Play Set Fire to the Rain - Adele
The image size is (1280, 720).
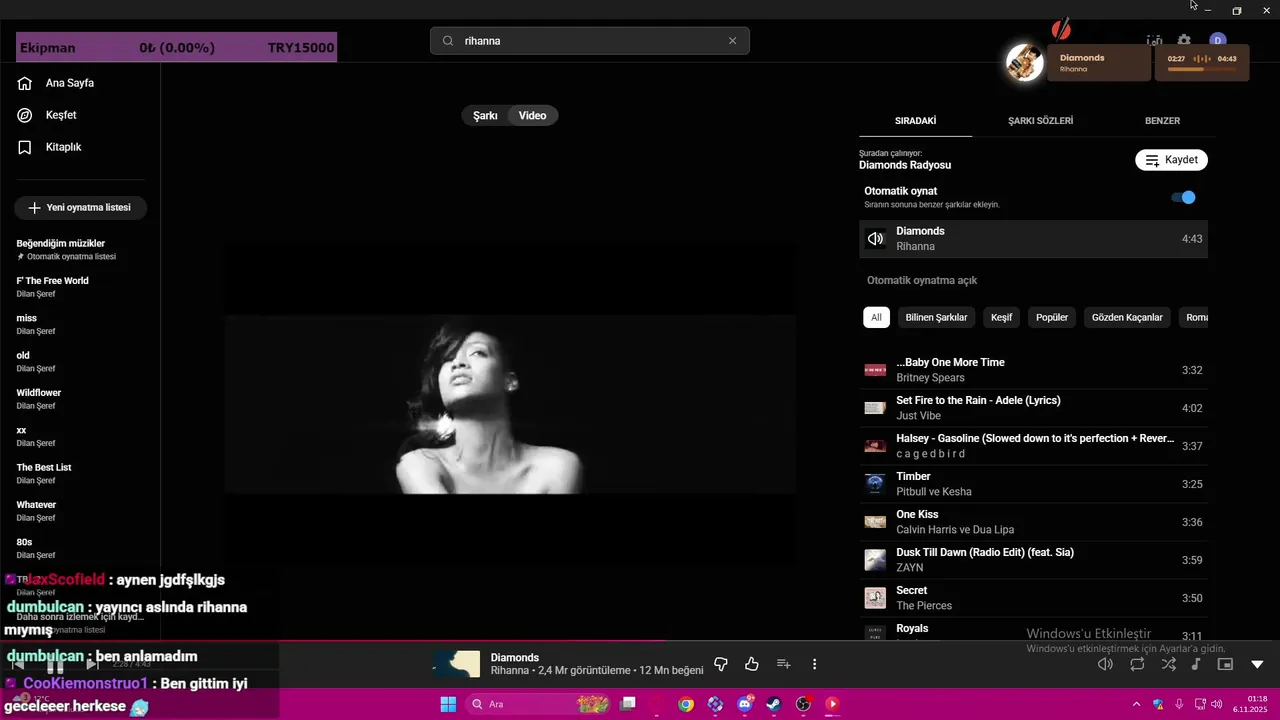pyautogui.click(x=1033, y=408)
